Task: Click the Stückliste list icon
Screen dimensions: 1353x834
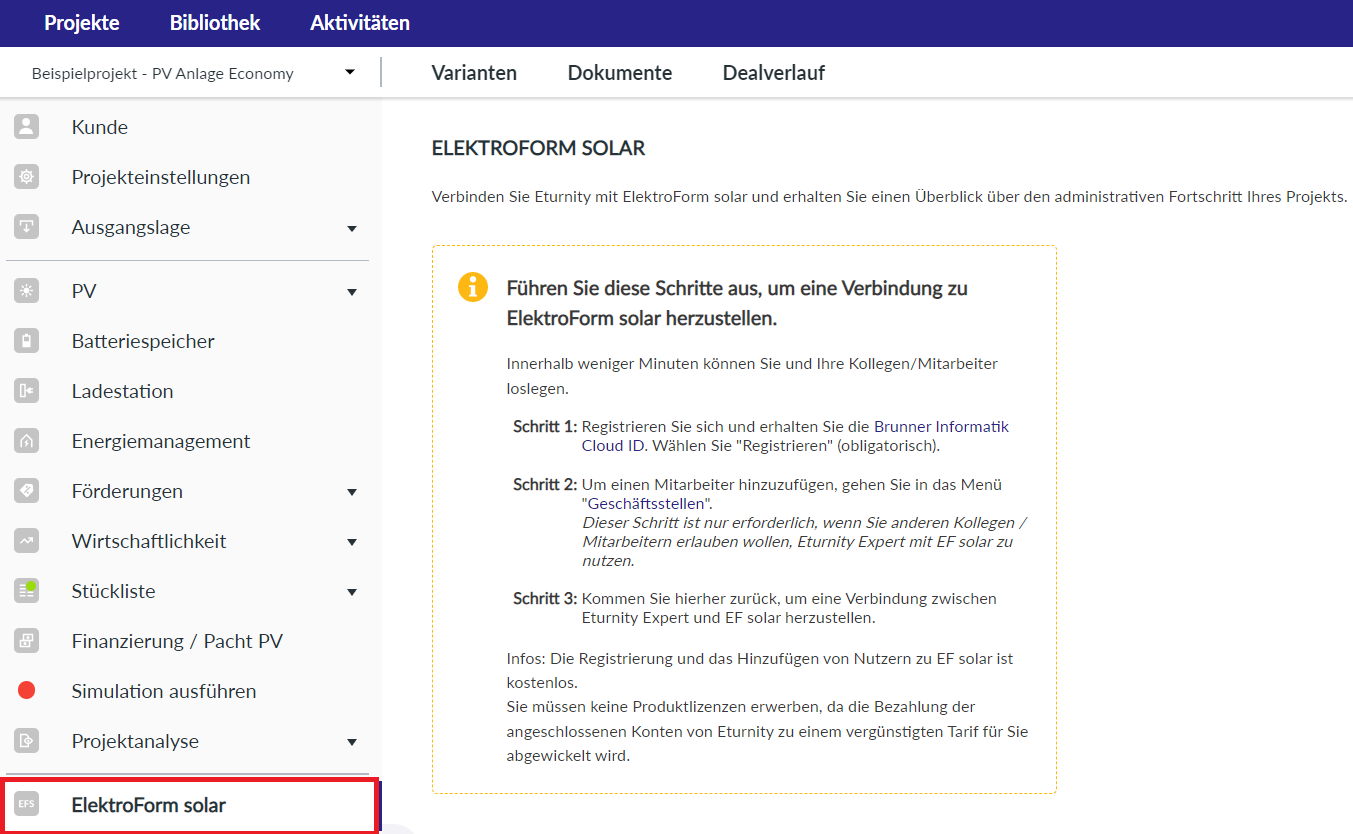Action: pos(26,591)
